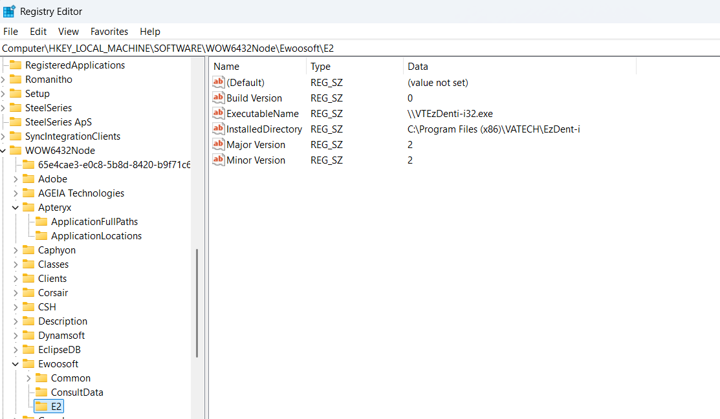Screen dimensions: 720x419
Task: Select the SteelSeries key label
Action: click(48, 108)
